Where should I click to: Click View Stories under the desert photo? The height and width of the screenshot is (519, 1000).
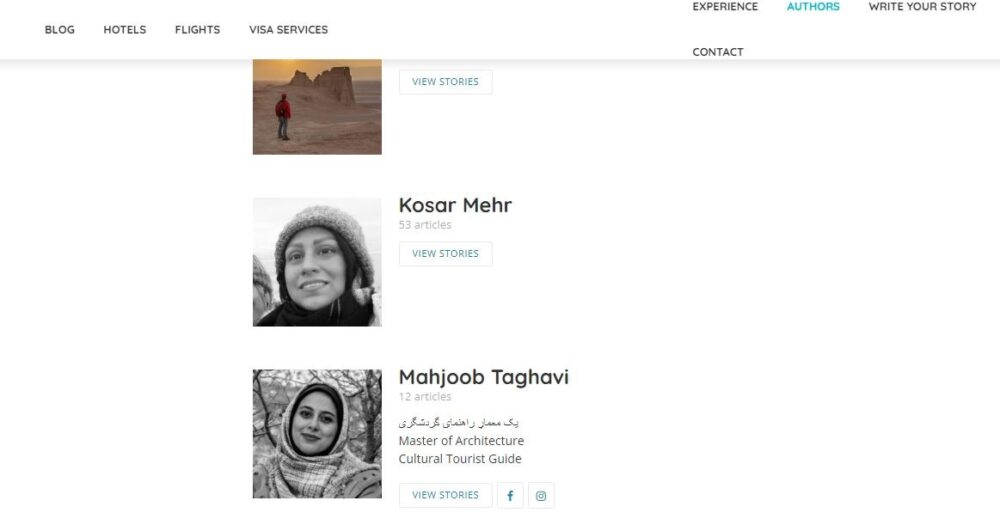pos(445,82)
